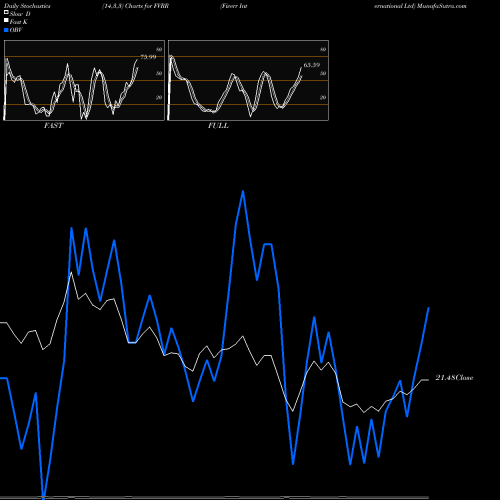
Task: Open the FAST stochastic thumbnail chart
Action: [x=84, y=80]
